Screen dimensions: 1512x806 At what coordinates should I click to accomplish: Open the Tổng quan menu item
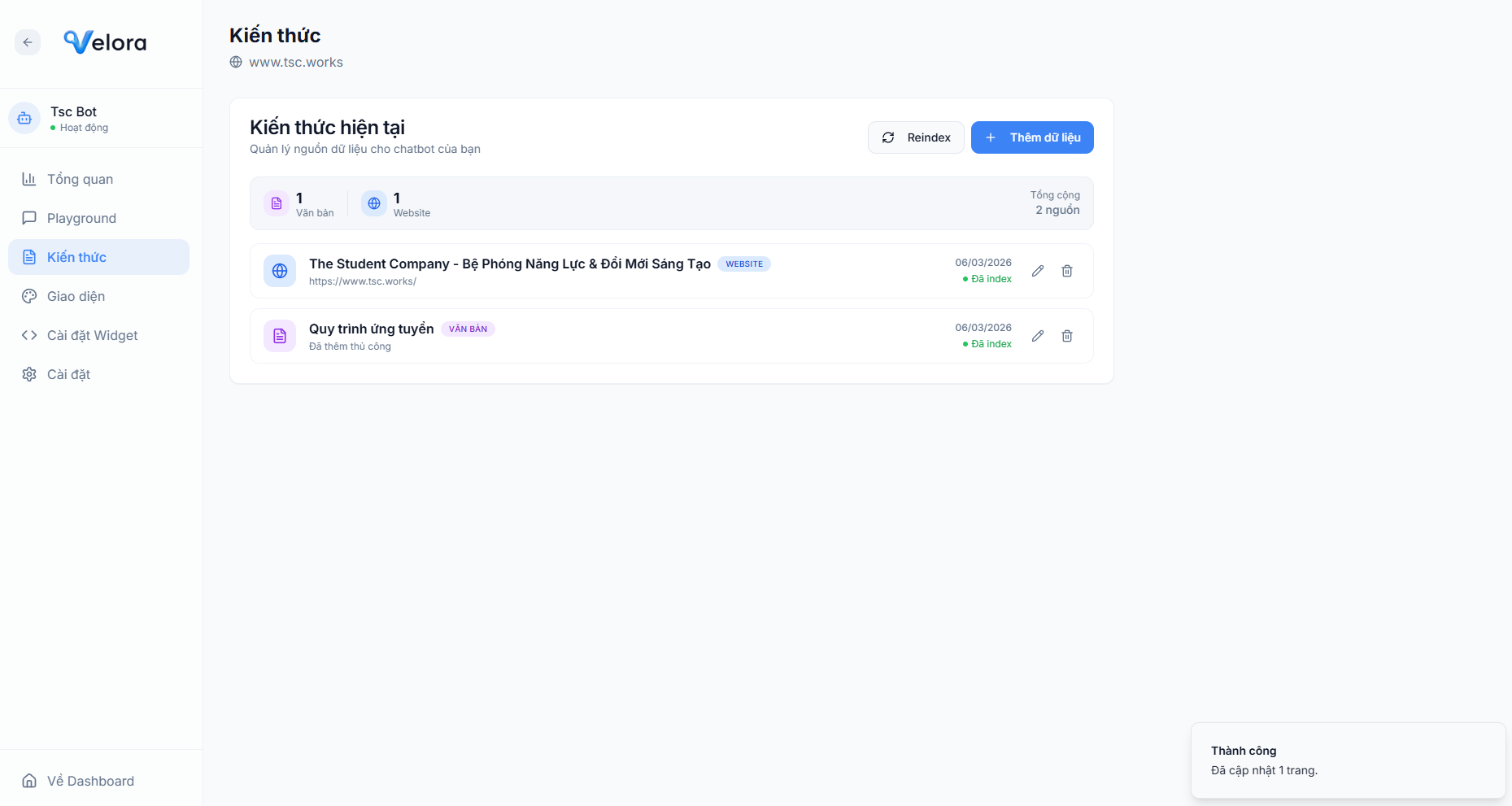click(80, 179)
